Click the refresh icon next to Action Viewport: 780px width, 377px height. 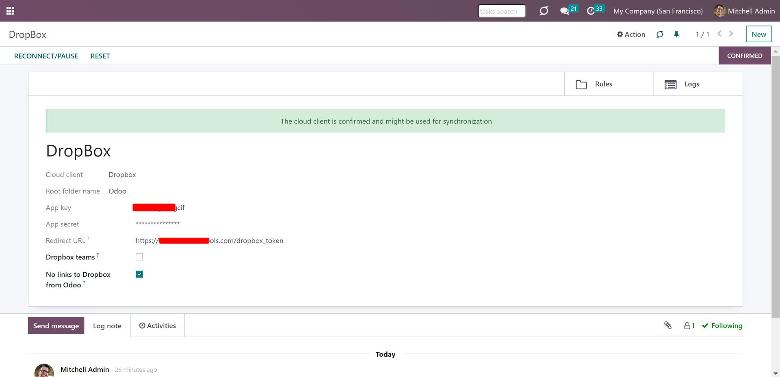(x=660, y=34)
